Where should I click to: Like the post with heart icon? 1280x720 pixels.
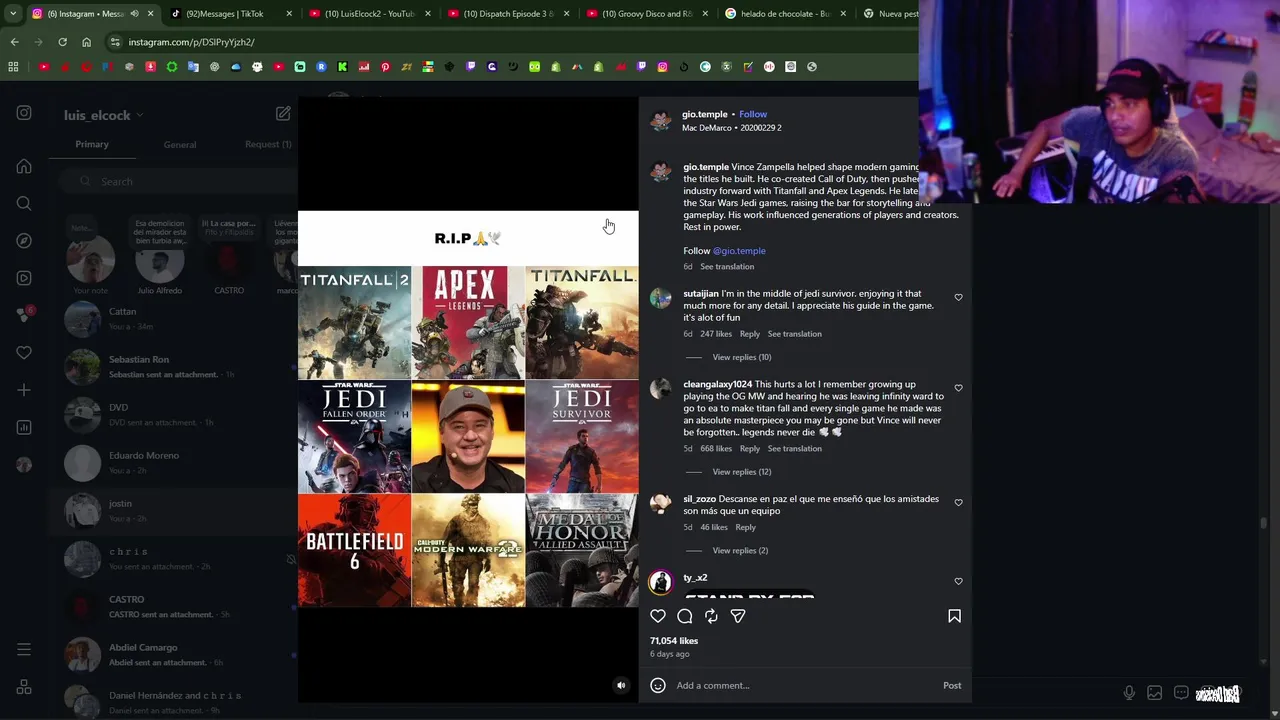click(658, 616)
